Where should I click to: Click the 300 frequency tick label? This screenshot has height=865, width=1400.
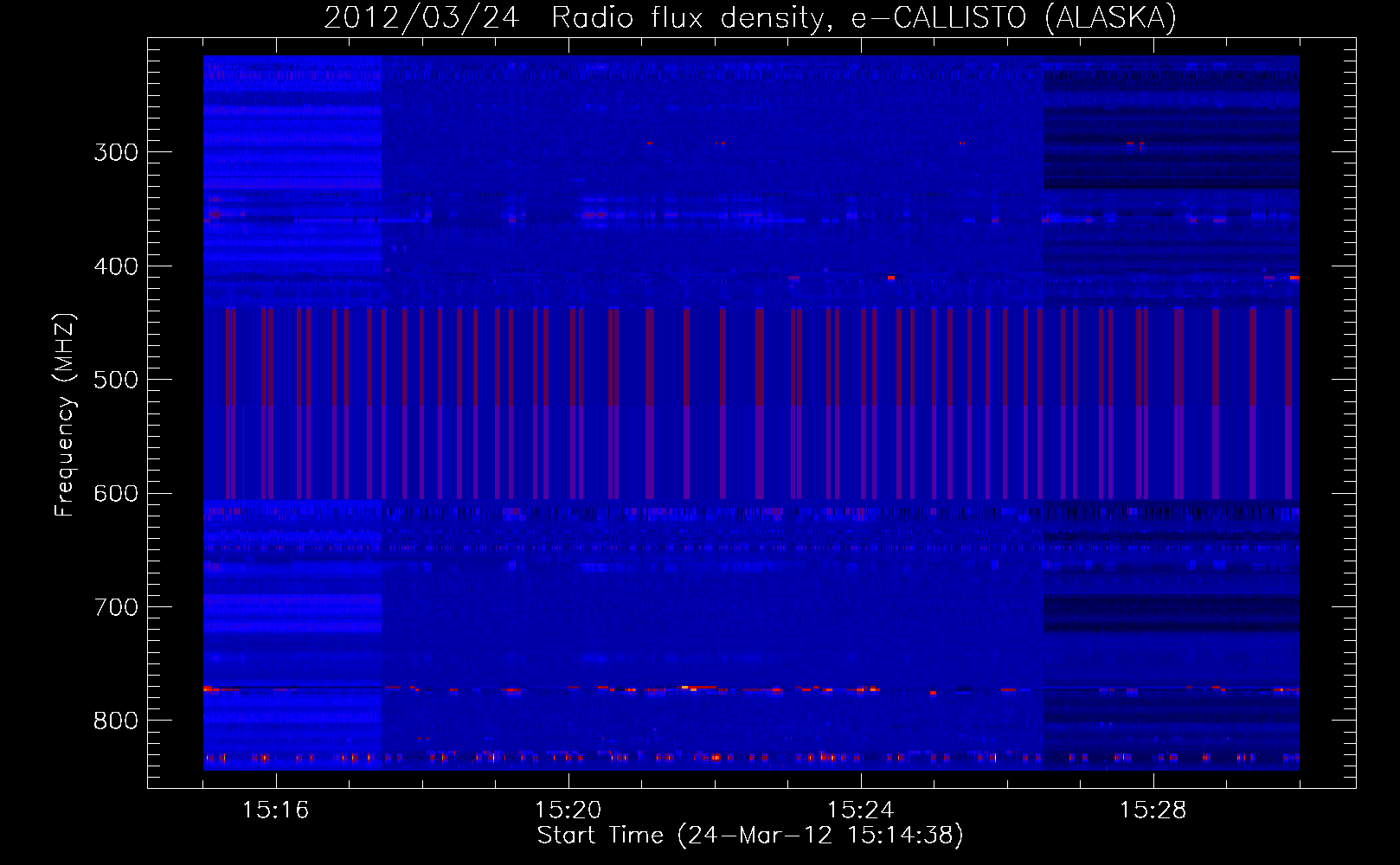pyautogui.click(x=116, y=152)
